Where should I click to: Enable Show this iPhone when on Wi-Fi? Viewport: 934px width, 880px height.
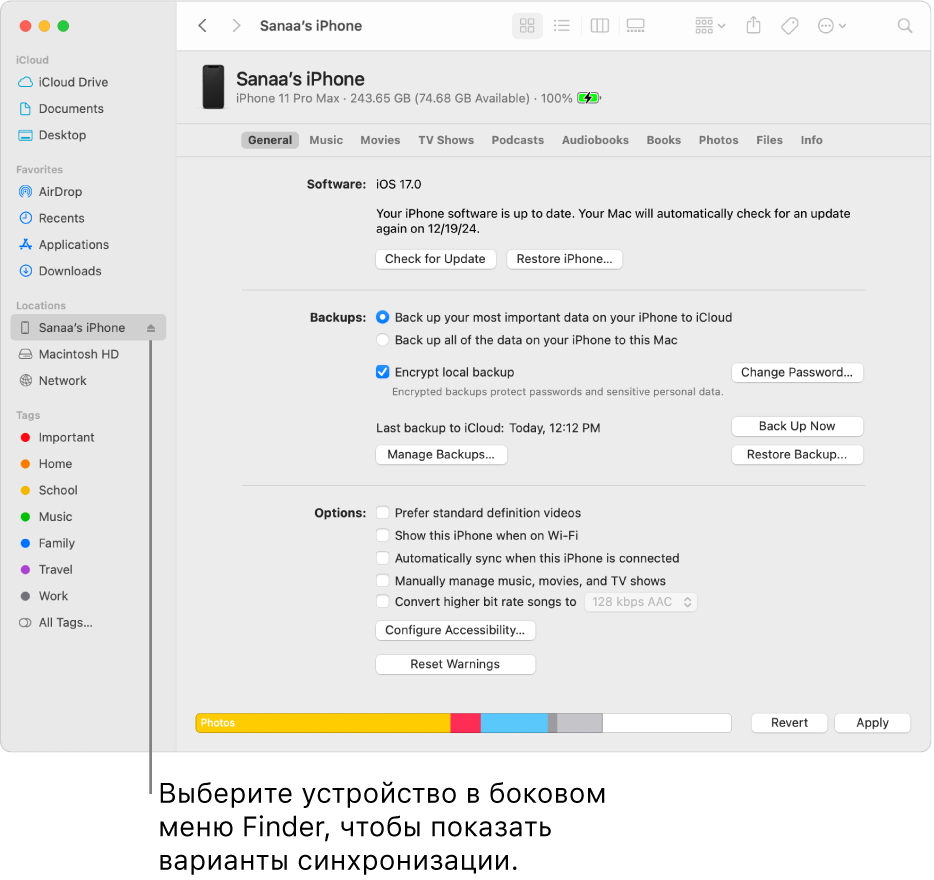(382, 536)
